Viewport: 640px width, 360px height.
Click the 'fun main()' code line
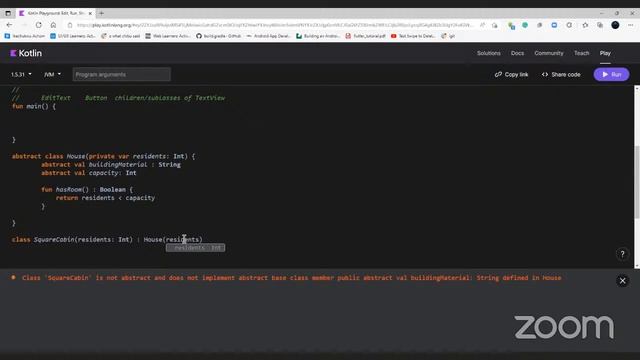(x=34, y=106)
